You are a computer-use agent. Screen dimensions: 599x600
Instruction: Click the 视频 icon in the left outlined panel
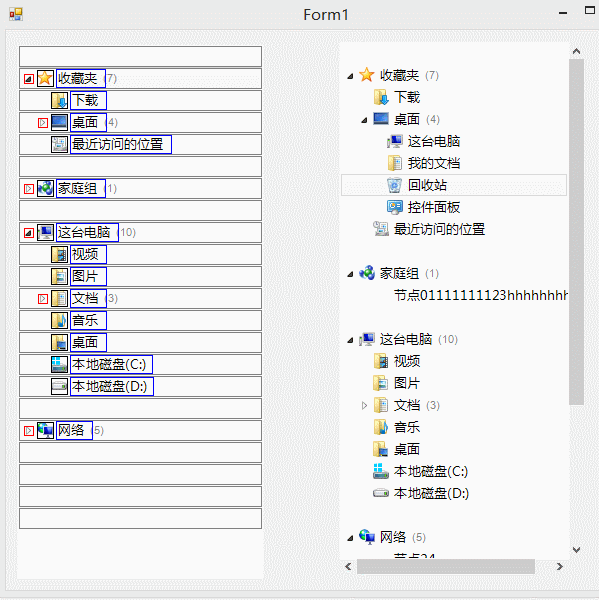click(59, 254)
